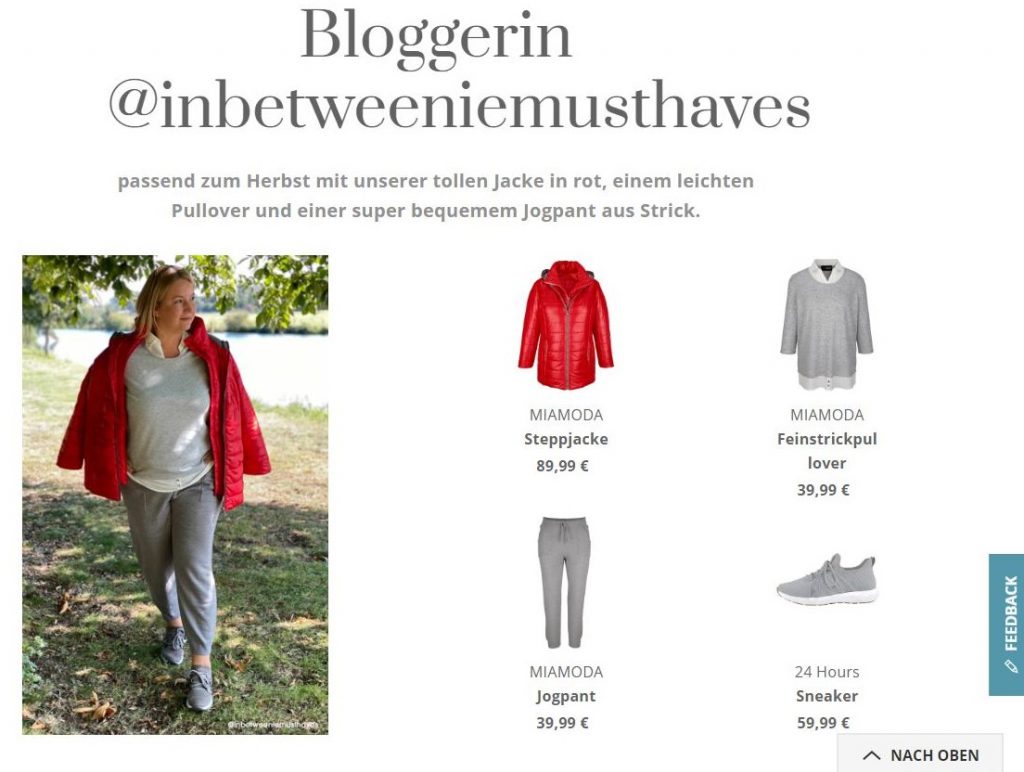This screenshot has height=772, width=1024.
Task: Open the blogger outfit photo
Action: point(175,494)
